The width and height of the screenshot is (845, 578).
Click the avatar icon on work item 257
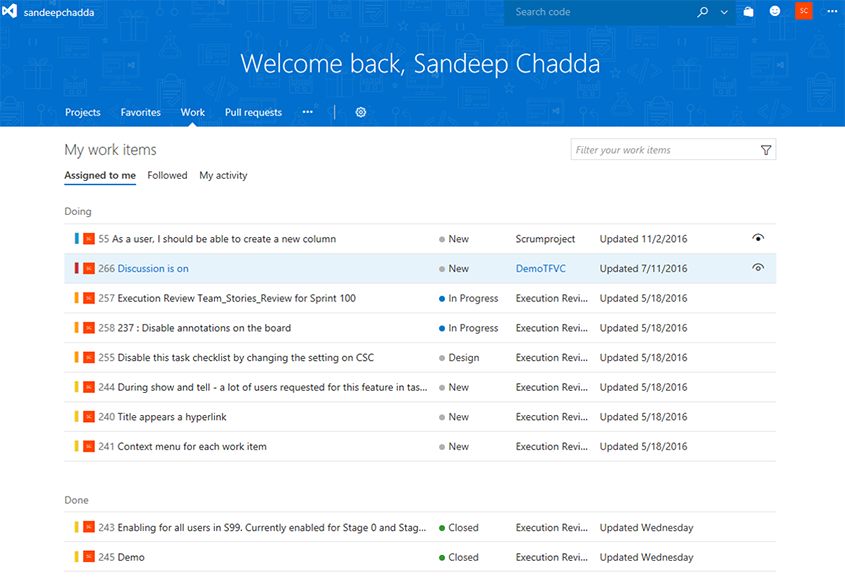click(89, 298)
